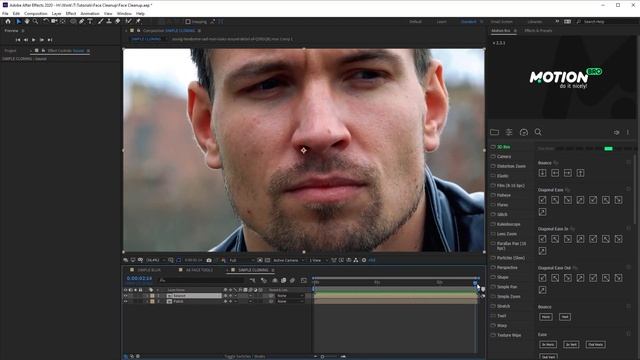Screen dimensions: 640x360
Task: Select the Perspective category
Action: click(x=507, y=267)
